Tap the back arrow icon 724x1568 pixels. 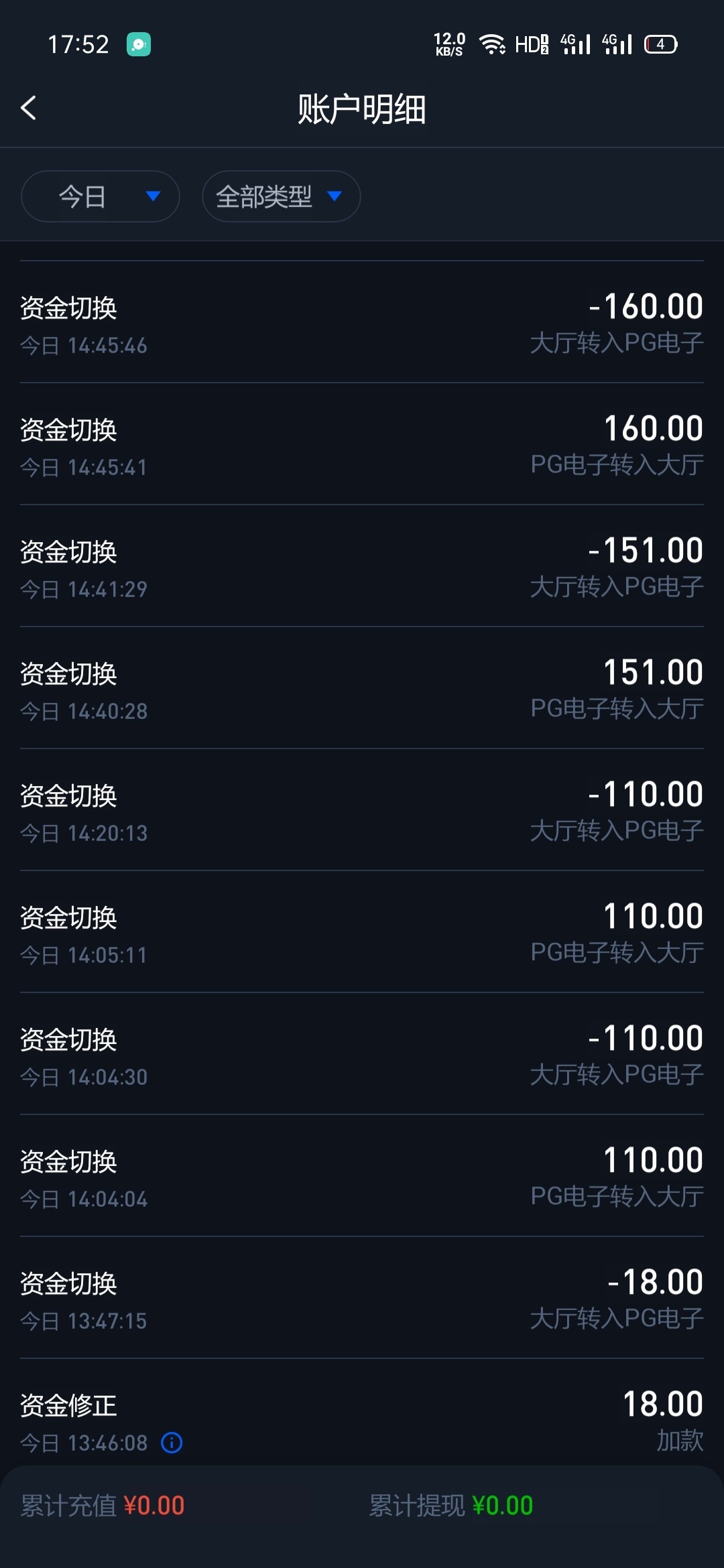tap(28, 108)
